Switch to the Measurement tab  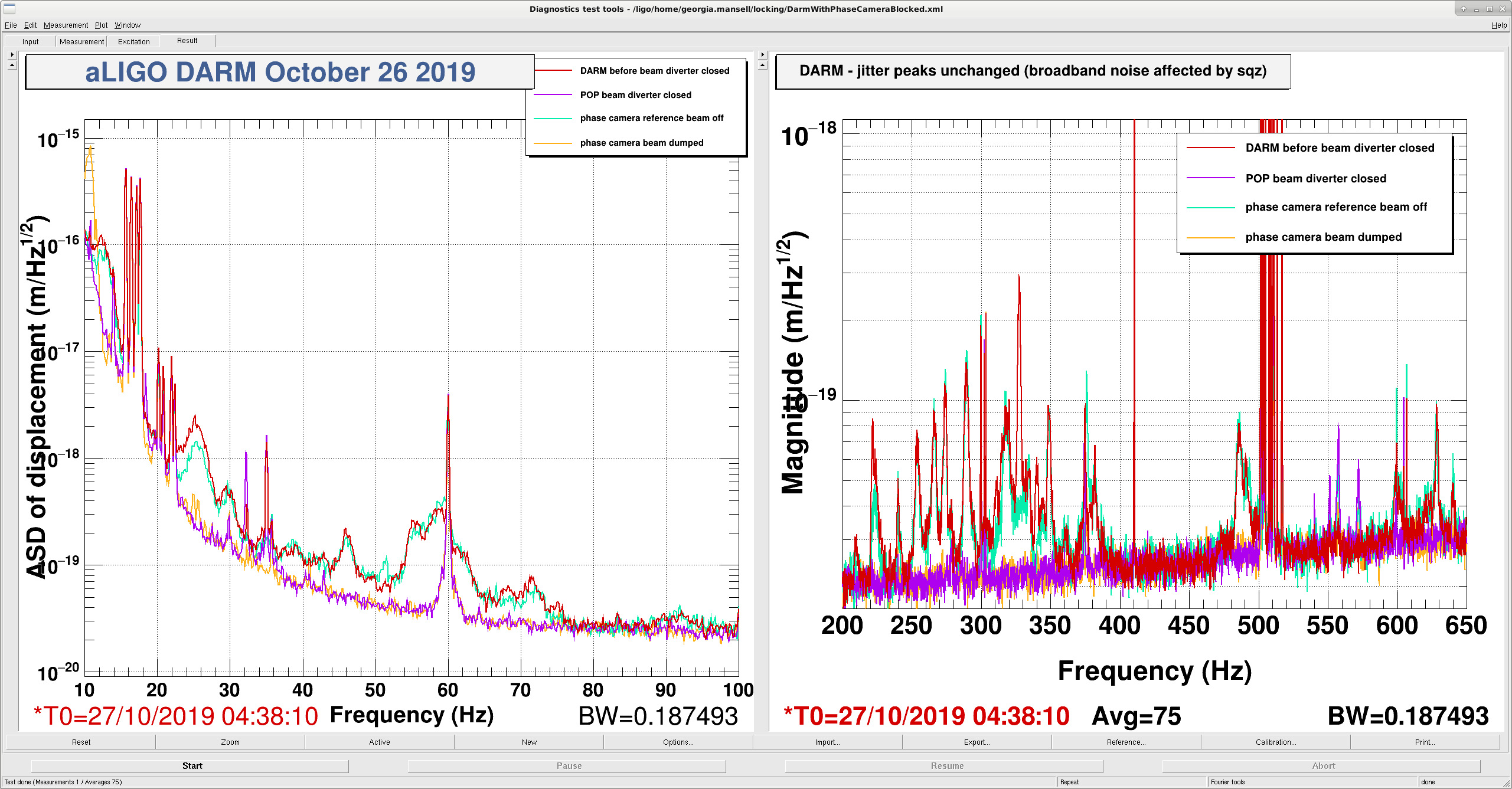tap(81, 41)
